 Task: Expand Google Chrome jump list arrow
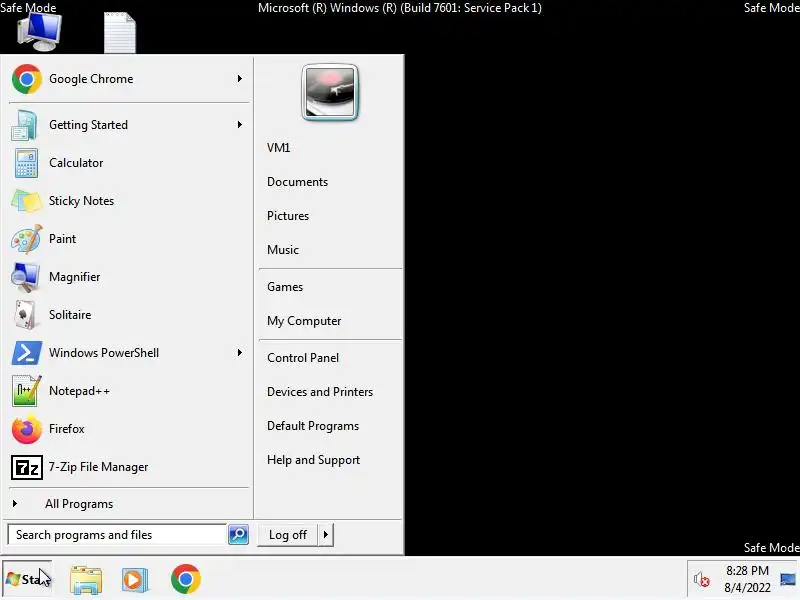pyautogui.click(x=239, y=79)
